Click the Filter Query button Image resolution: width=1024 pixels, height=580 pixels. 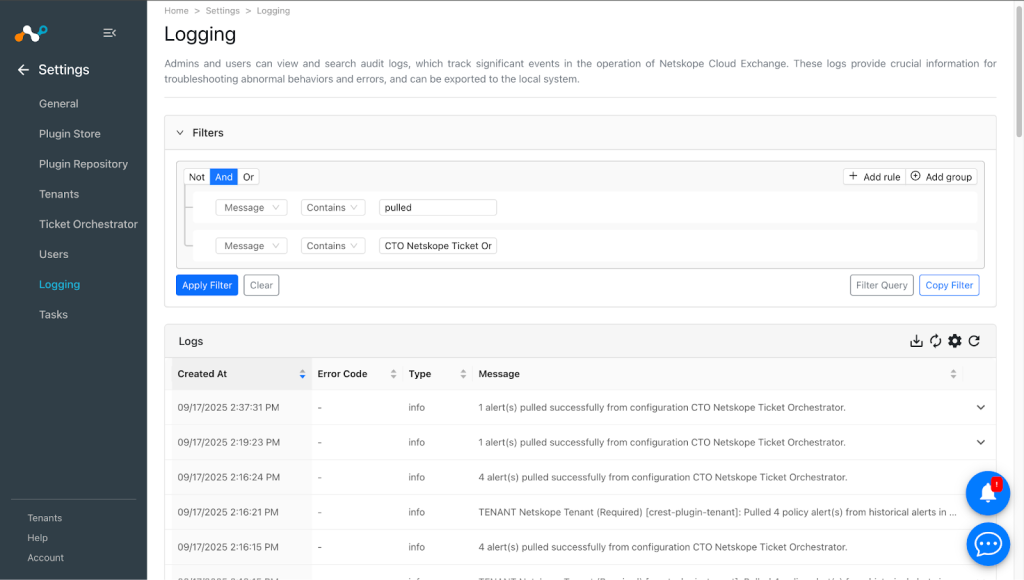pyautogui.click(x=882, y=285)
